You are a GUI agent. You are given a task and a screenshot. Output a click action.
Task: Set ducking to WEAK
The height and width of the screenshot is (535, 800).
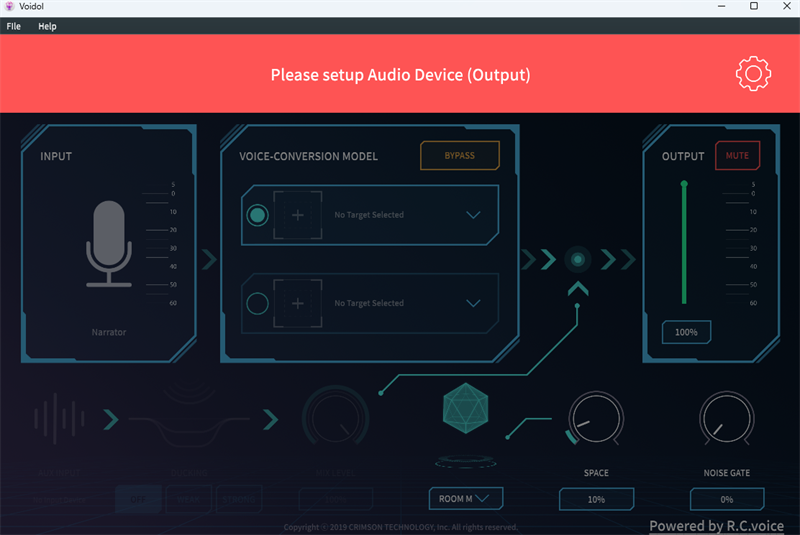coord(188,499)
